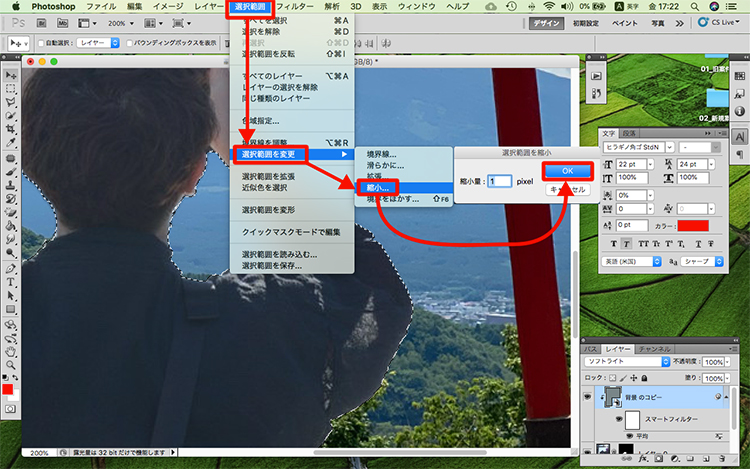Toggle underline style button
This screenshot has height=469, width=750.
tap(698, 244)
